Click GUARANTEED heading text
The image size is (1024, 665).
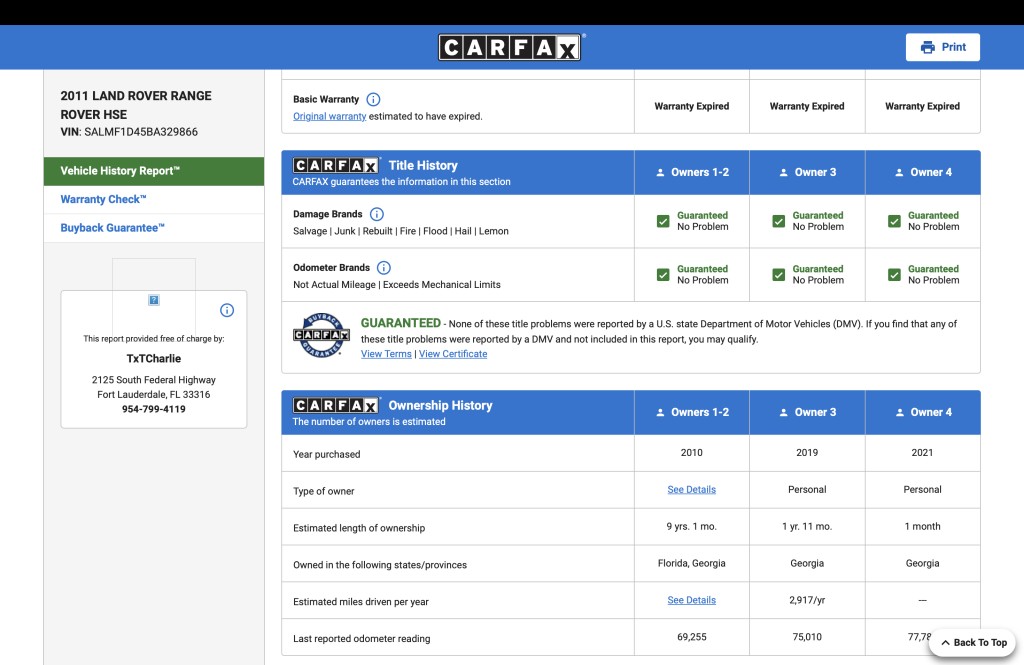(x=401, y=323)
